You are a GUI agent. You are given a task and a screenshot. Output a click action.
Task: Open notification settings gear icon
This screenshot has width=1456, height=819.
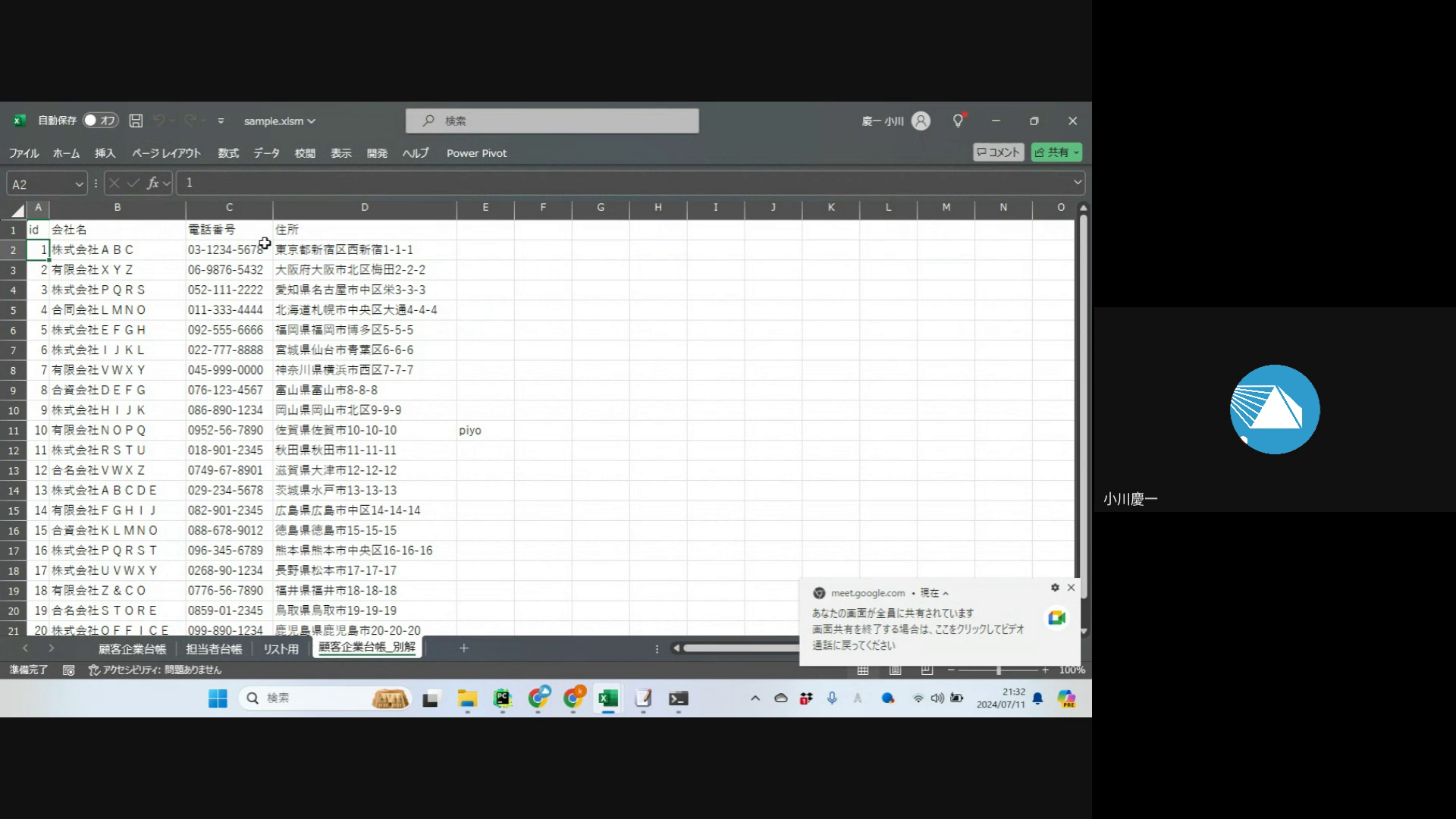tap(1055, 588)
